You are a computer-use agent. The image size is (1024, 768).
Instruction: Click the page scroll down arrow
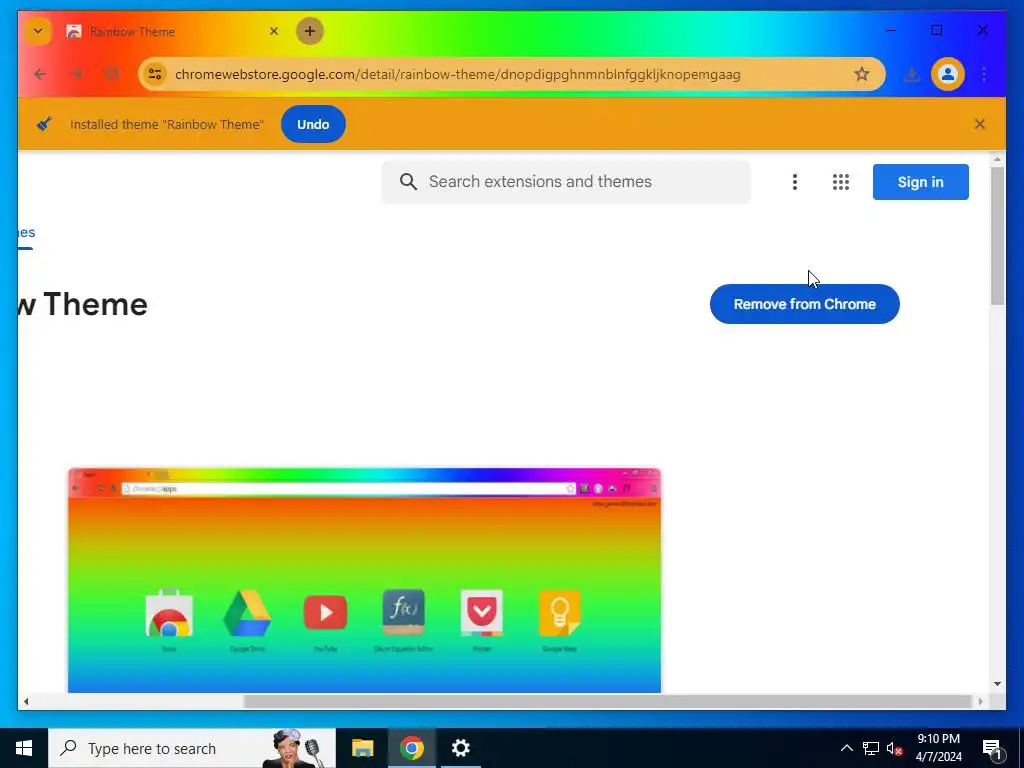997,684
